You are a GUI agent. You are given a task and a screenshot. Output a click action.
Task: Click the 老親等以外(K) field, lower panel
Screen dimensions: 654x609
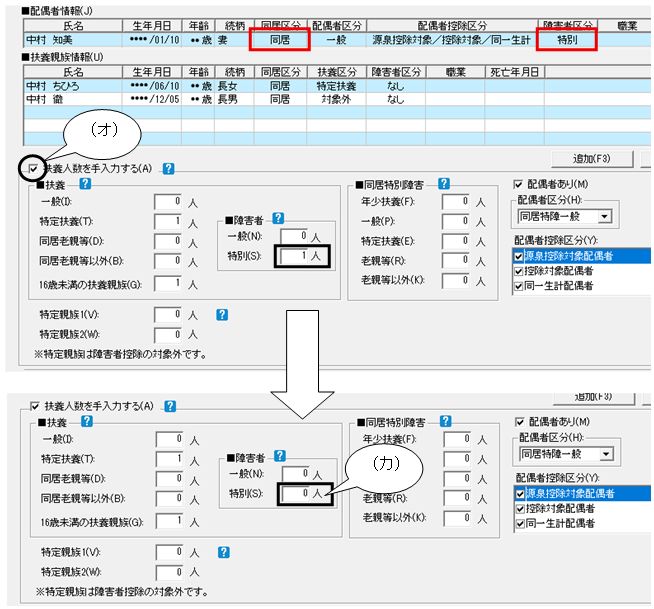(x=458, y=518)
